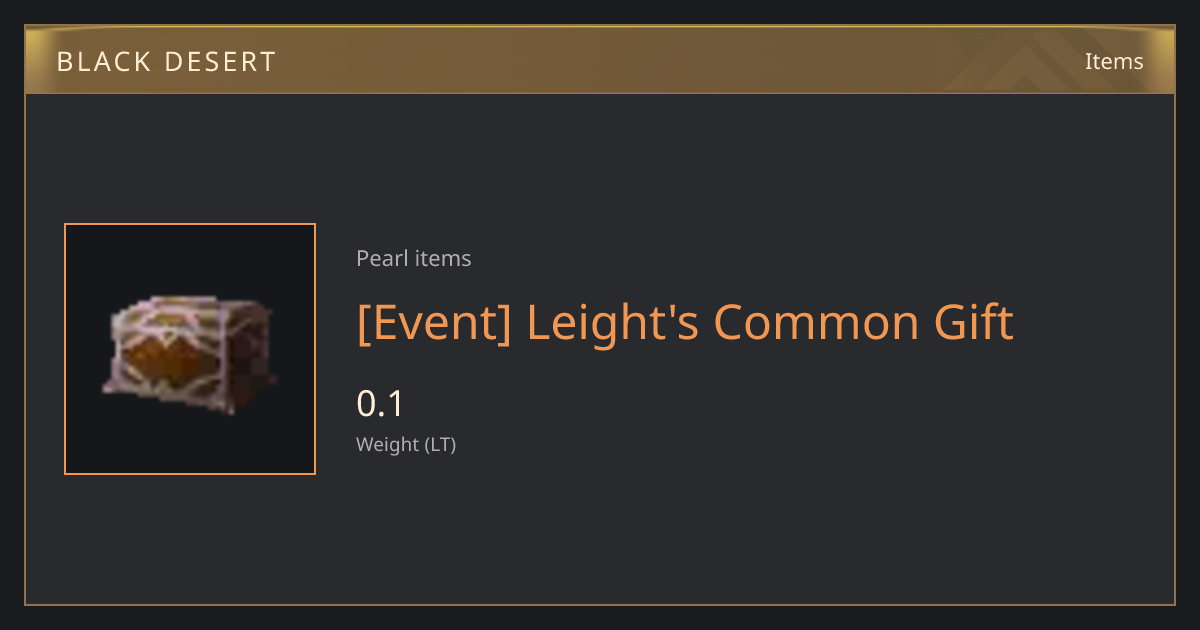
Task: Open the BLACK DESERT header title
Action: pos(166,62)
